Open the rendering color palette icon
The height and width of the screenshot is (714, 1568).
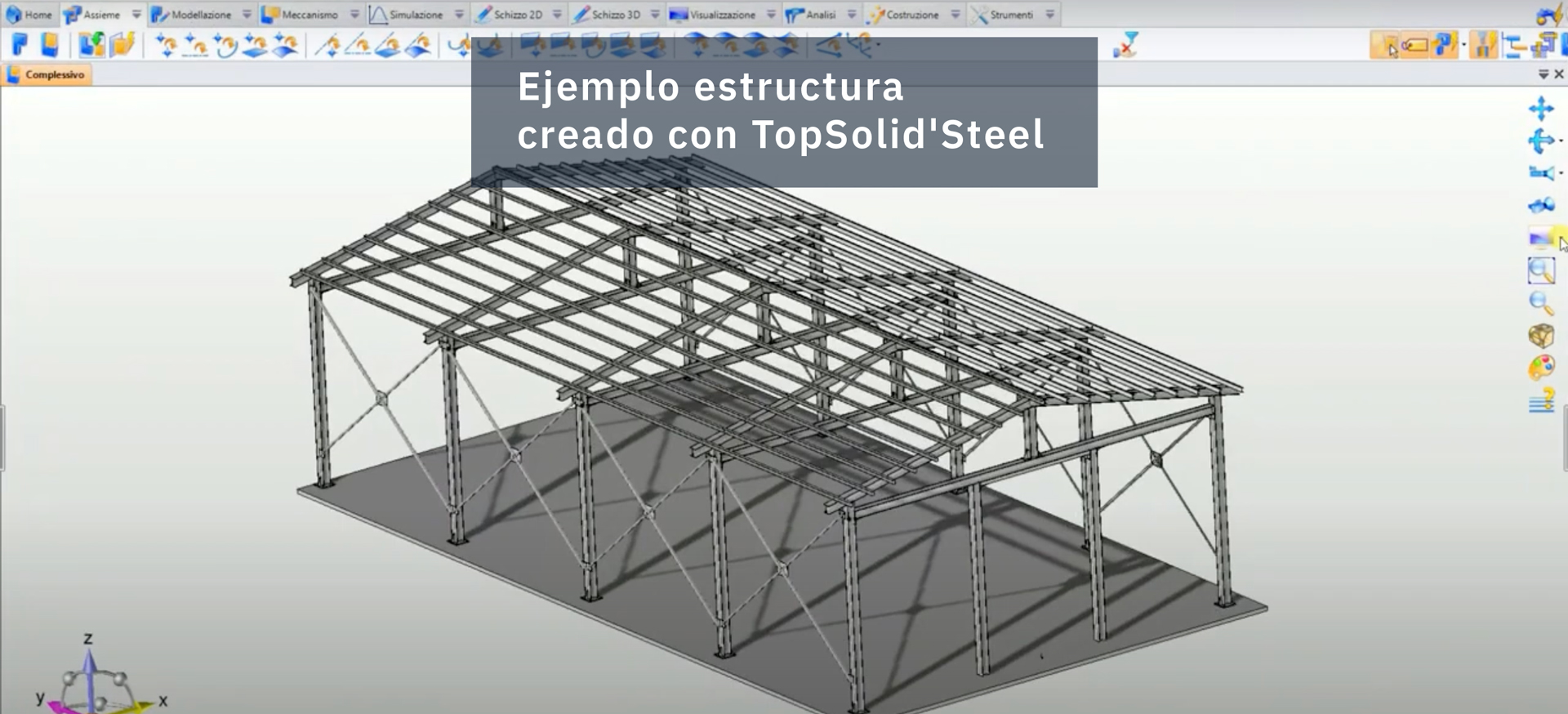[1540, 368]
